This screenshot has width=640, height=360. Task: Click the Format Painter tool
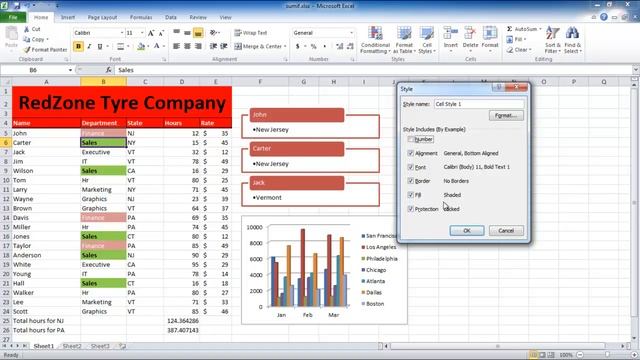coord(45,50)
